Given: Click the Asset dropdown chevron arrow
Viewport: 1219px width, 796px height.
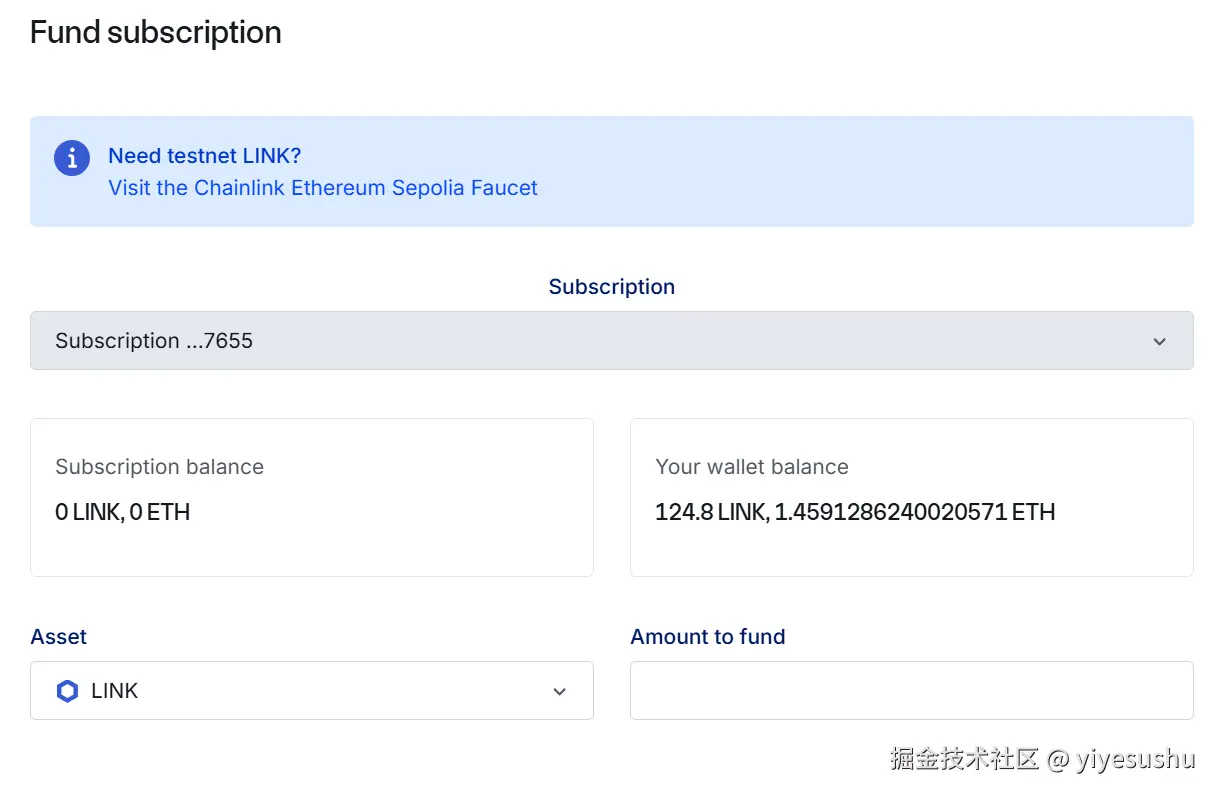Looking at the screenshot, I should 560,691.
